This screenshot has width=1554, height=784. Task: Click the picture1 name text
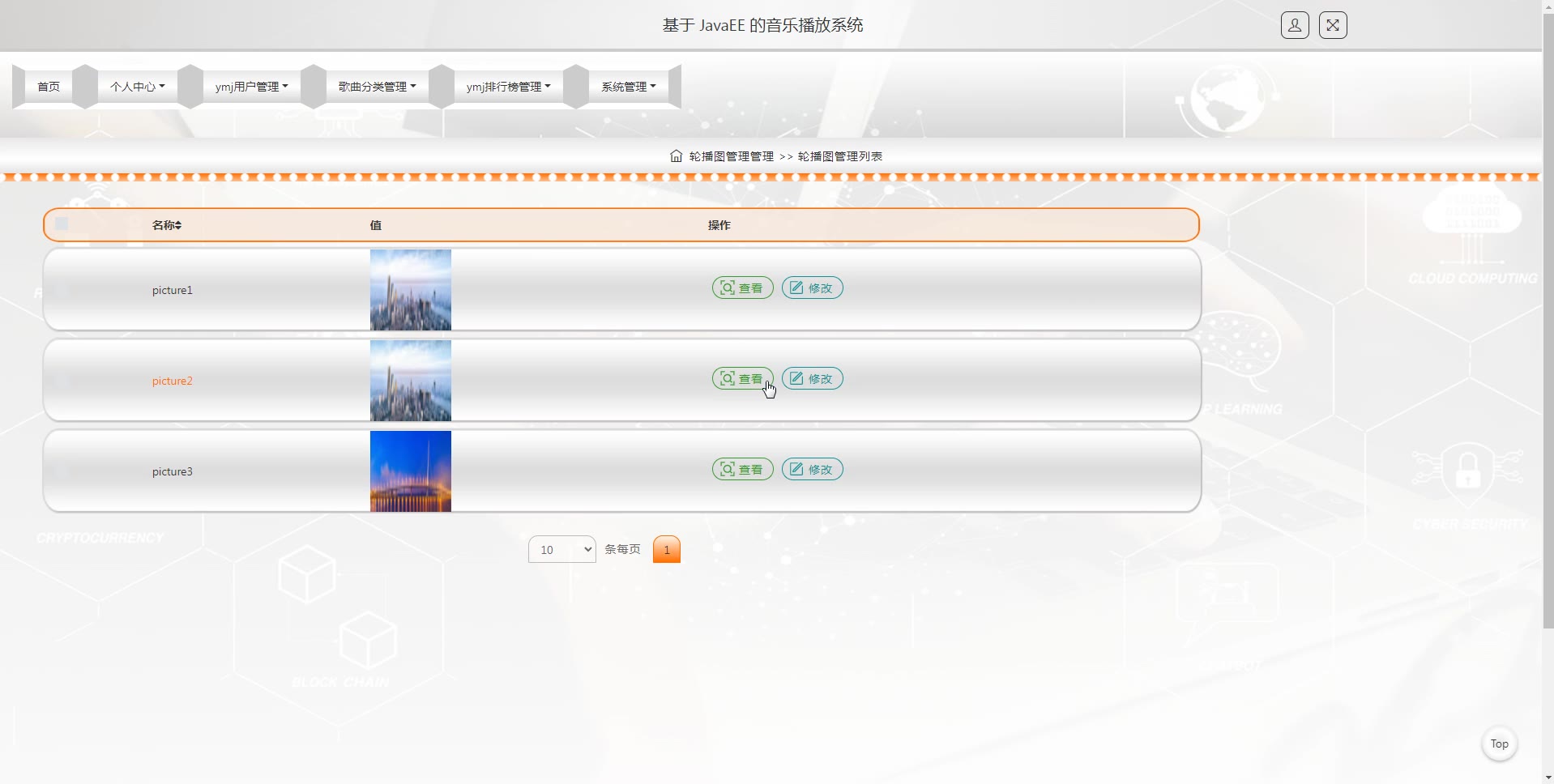click(x=173, y=290)
